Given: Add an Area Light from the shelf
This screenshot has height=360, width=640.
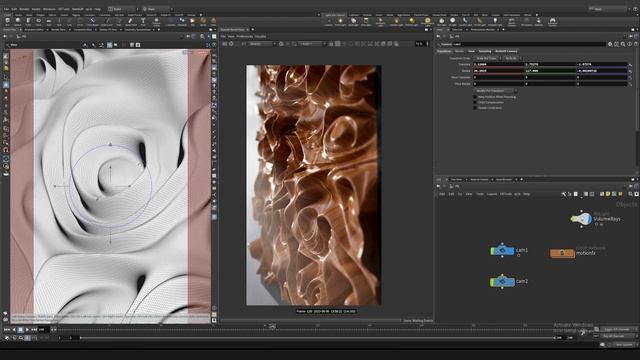Looking at the screenshot, I should coord(366,21).
